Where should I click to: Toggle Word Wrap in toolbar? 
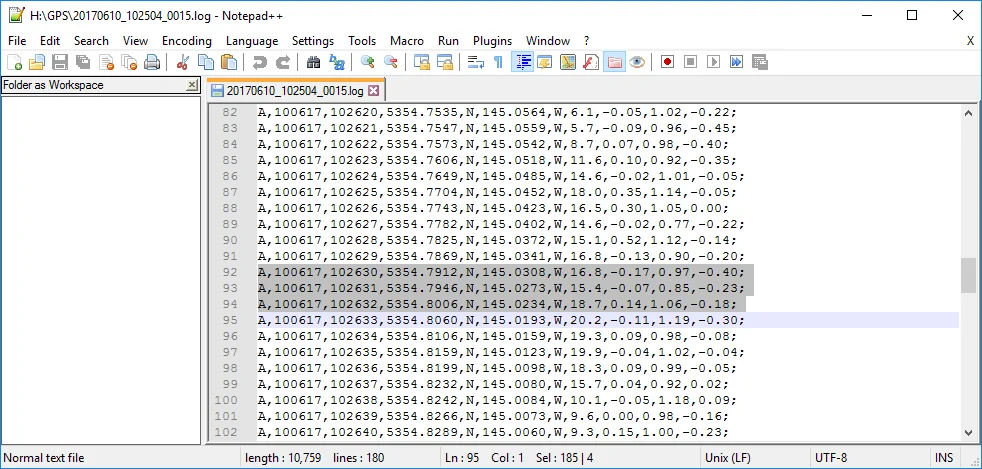tap(476, 62)
